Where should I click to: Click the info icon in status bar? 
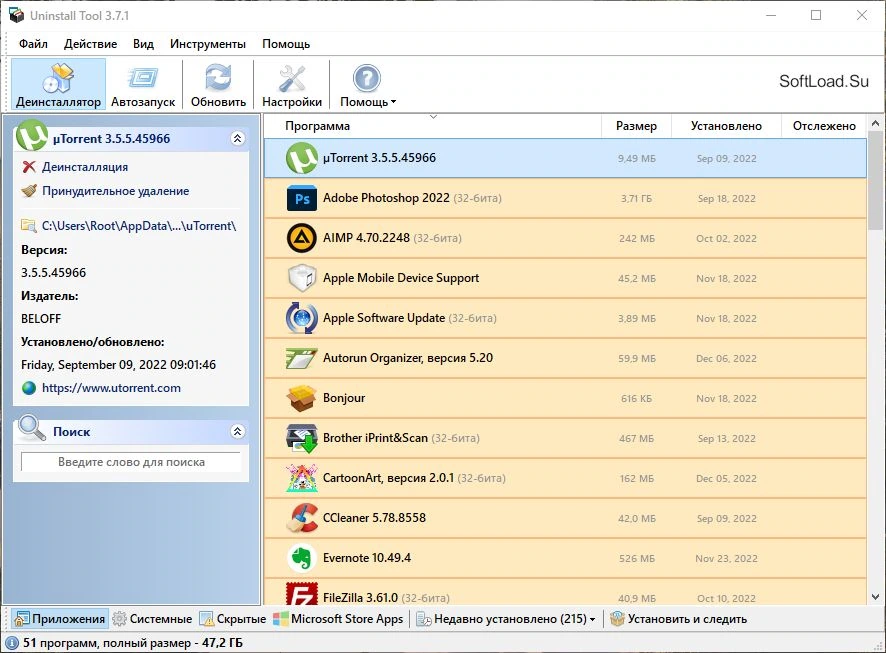click(x=12, y=643)
